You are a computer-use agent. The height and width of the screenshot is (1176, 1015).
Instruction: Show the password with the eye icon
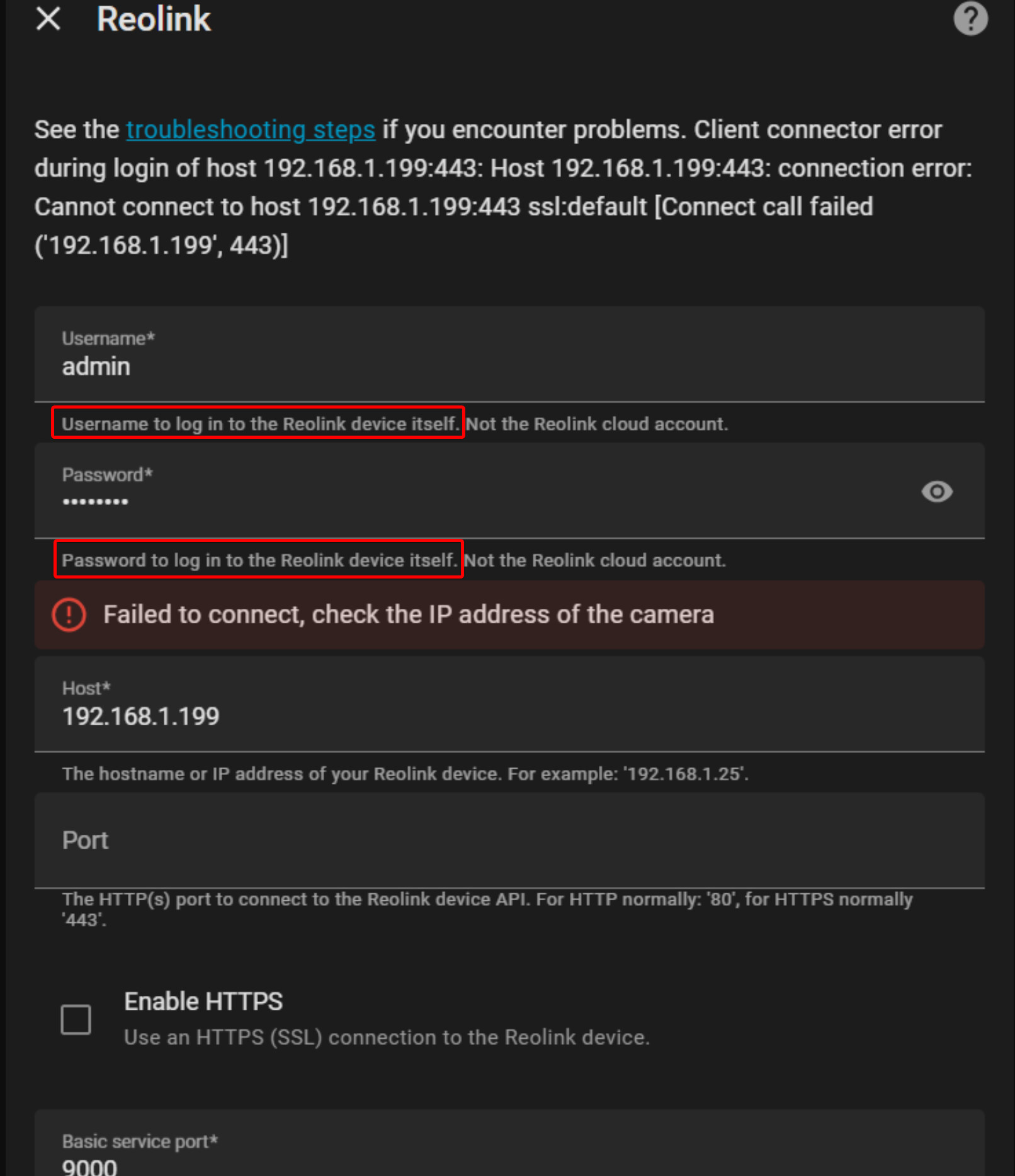tap(937, 492)
